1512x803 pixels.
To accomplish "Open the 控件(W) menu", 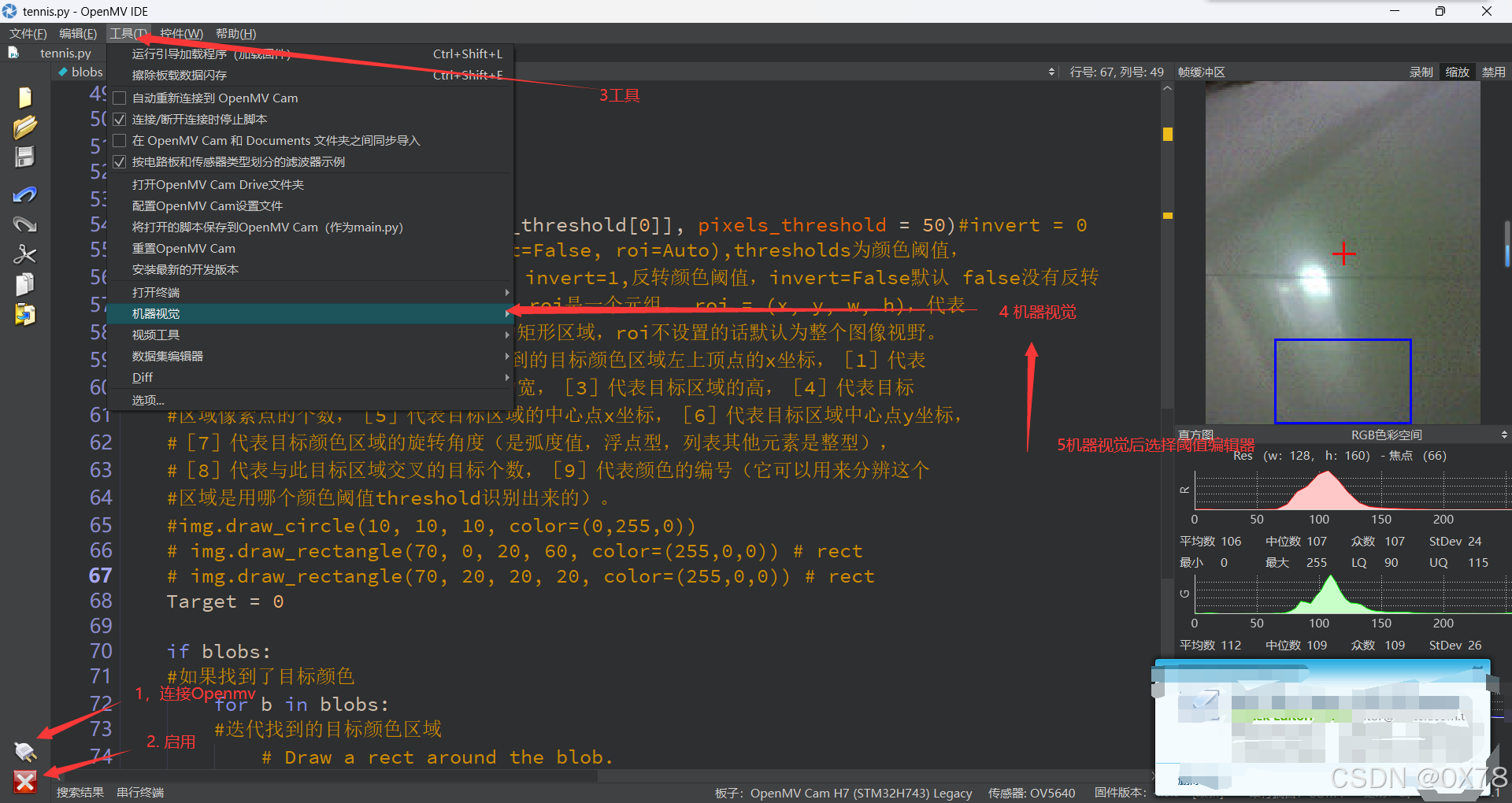I will click(181, 33).
